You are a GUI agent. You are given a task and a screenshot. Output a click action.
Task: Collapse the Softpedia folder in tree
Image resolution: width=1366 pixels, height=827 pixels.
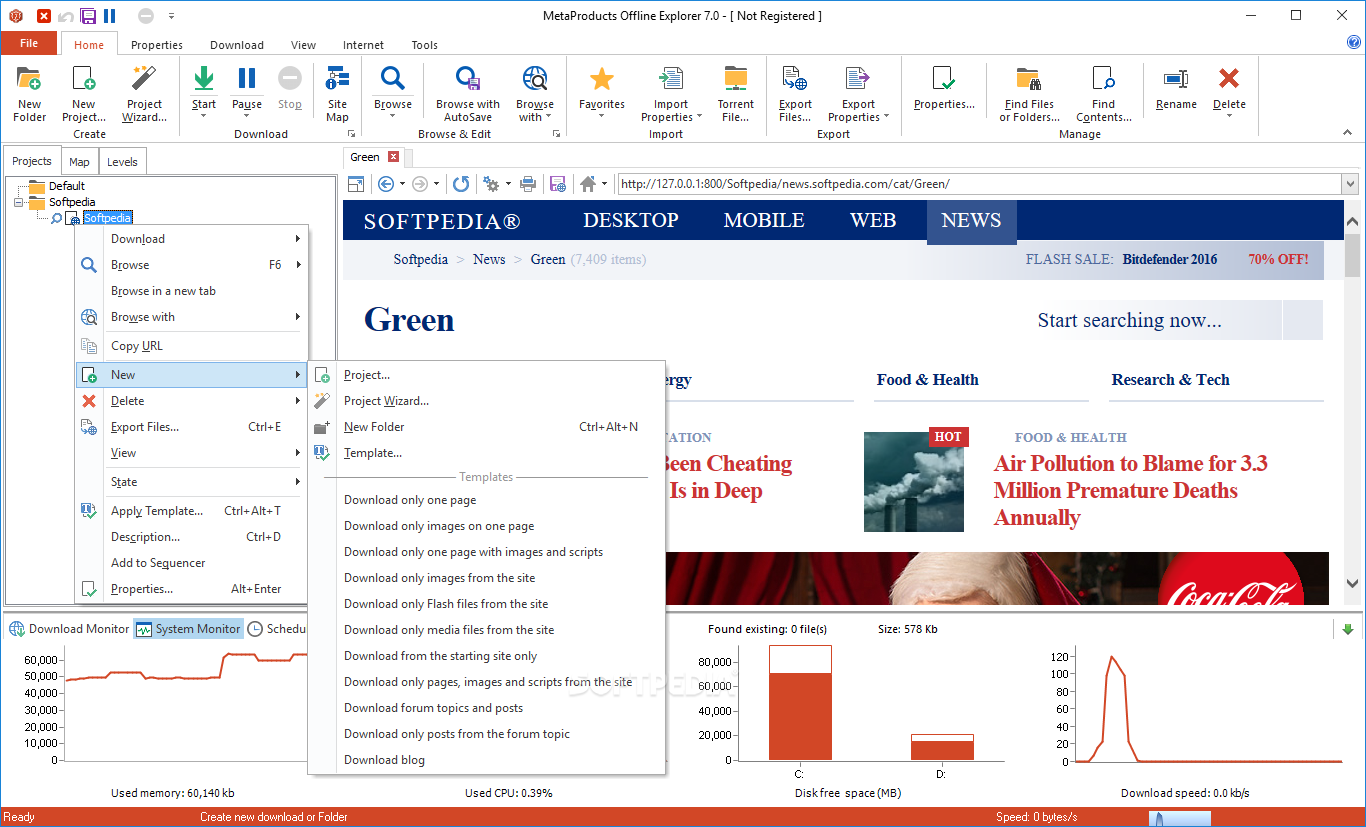click(18, 202)
